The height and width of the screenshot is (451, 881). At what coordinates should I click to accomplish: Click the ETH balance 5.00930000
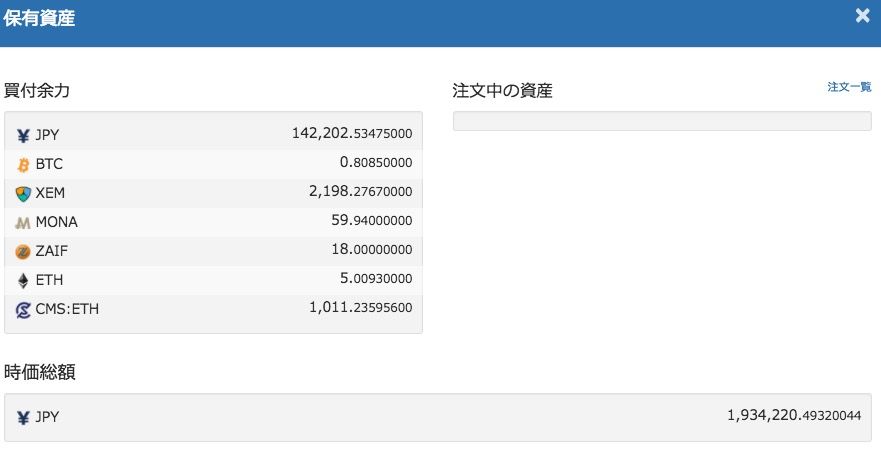click(376, 279)
